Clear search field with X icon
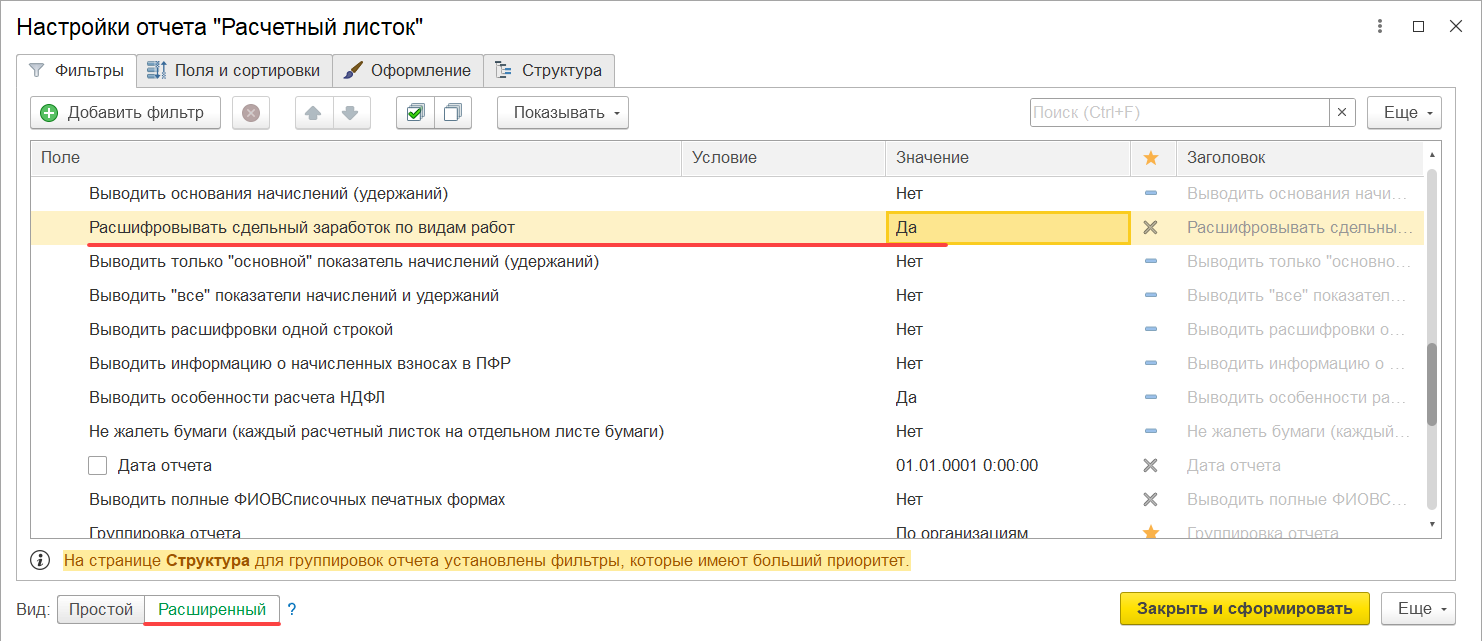1482x641 pixels. tap(1342, 113)
